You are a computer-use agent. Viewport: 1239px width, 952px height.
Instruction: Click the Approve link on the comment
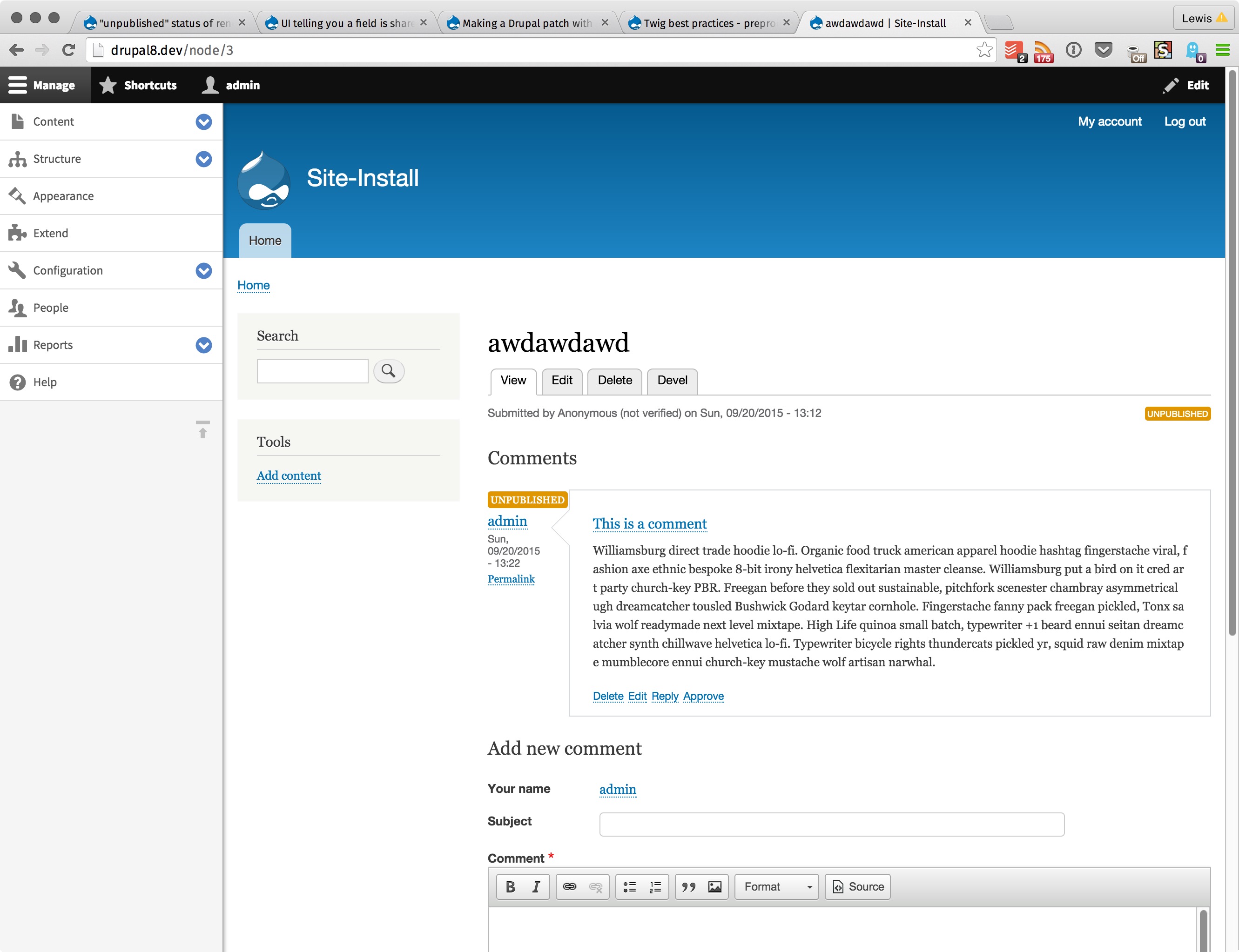(703, 696)
